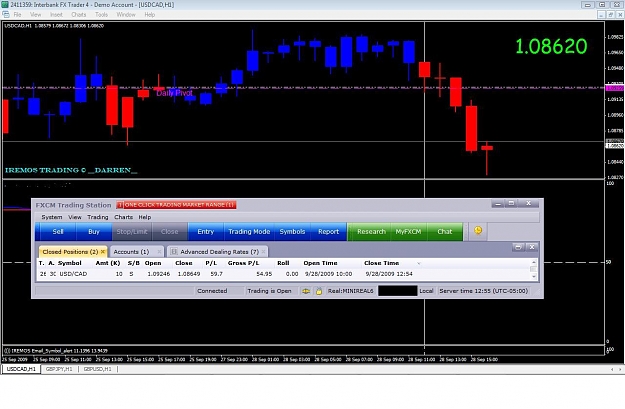Open the green Chat button
Image resolution: width=625 pixels, height=409 pixels.
[x=444, y=232]
